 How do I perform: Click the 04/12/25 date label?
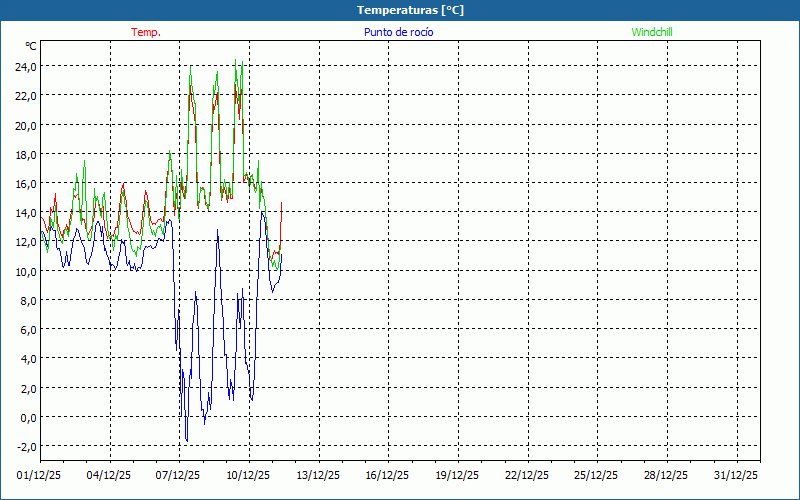[x=109, y=476]
